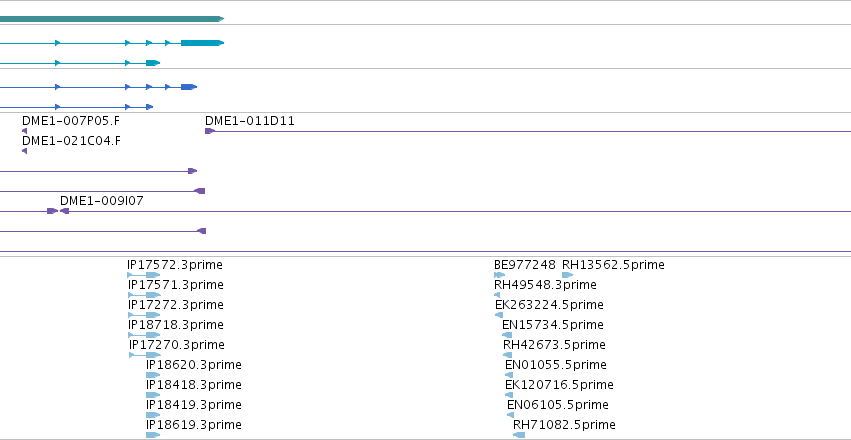
Task: Click the EK263224.5prime EST label
Action: pos(549,305)
